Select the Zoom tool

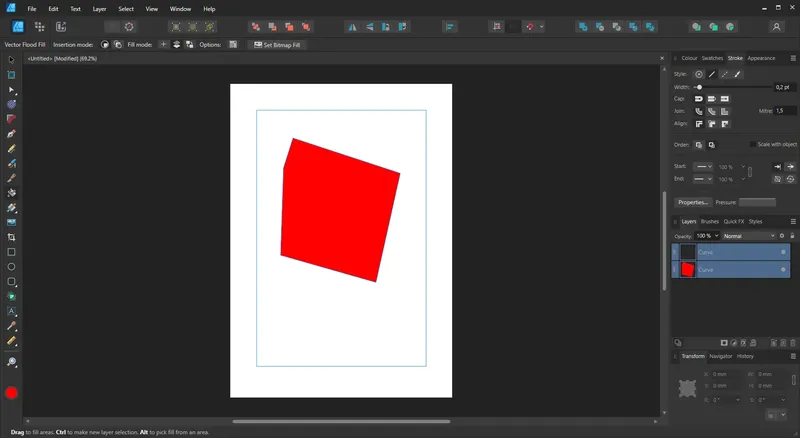[x=11, y=362]
